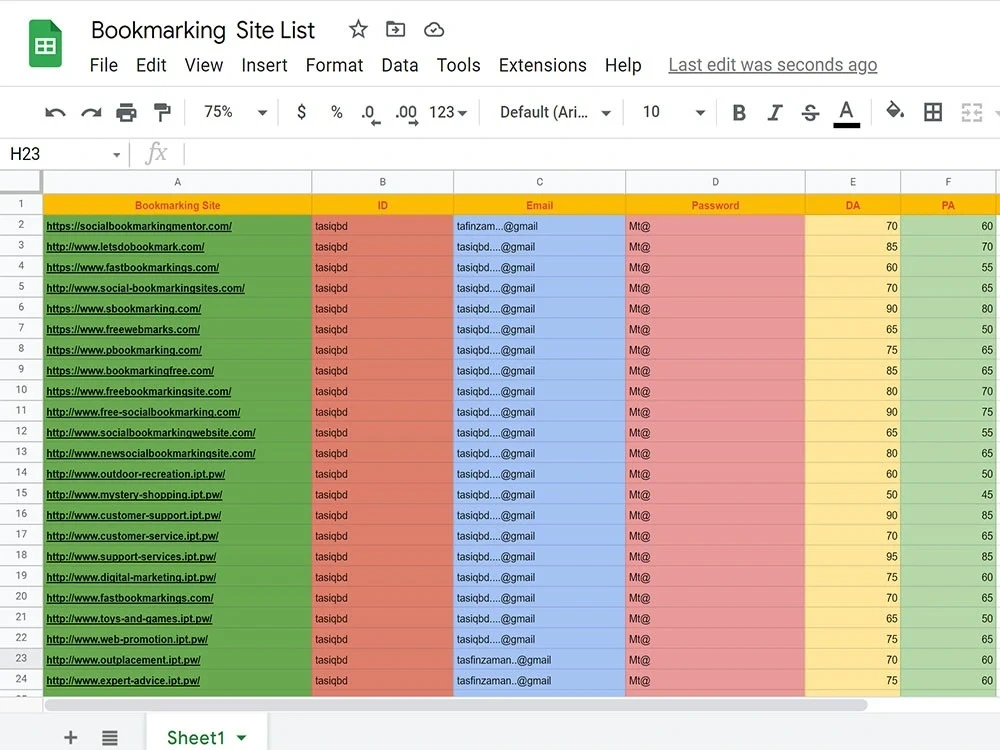Format as percent
The image size is (1000, 750).
point(337,112)
